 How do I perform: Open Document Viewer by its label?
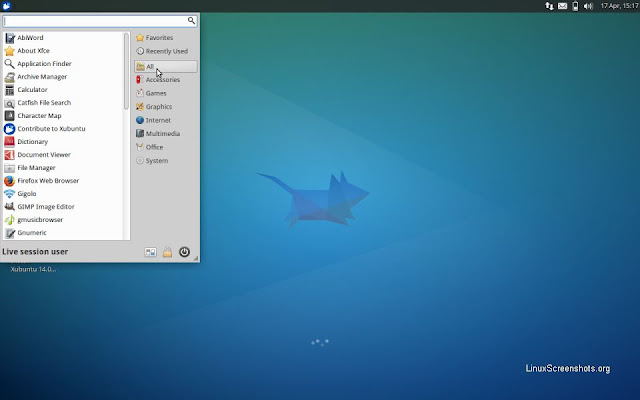click(44, 155)
